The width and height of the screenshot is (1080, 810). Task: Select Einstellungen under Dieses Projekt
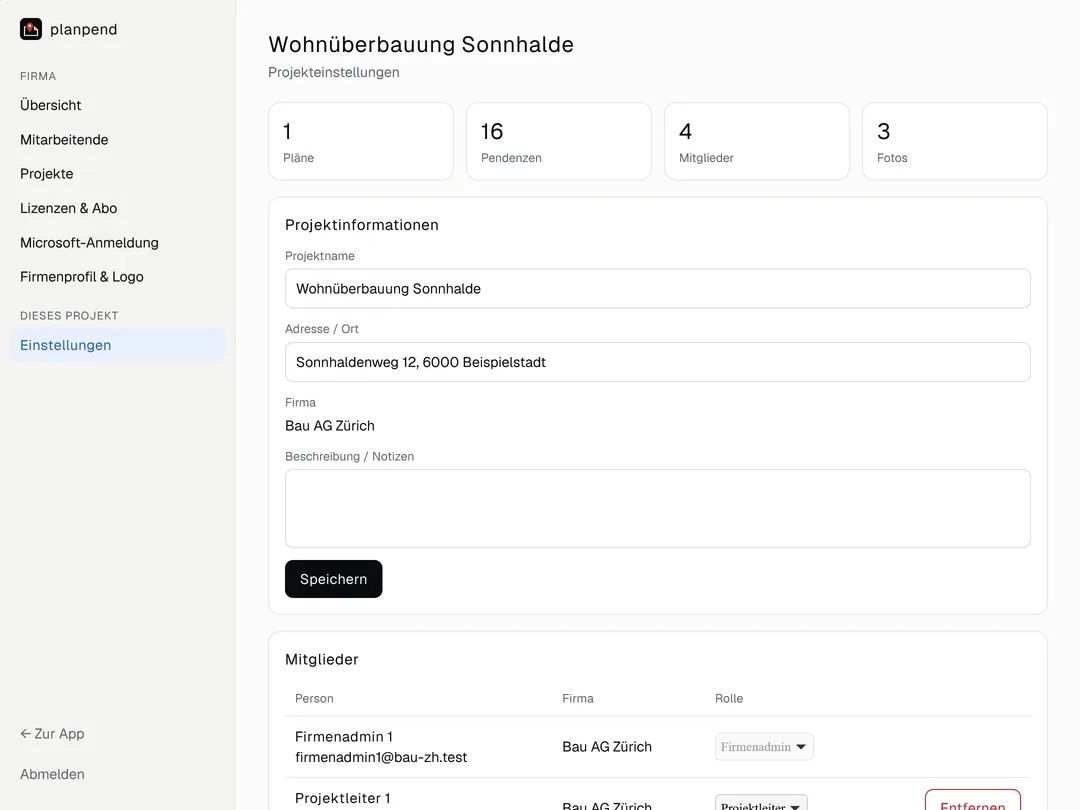coord(117,345)
